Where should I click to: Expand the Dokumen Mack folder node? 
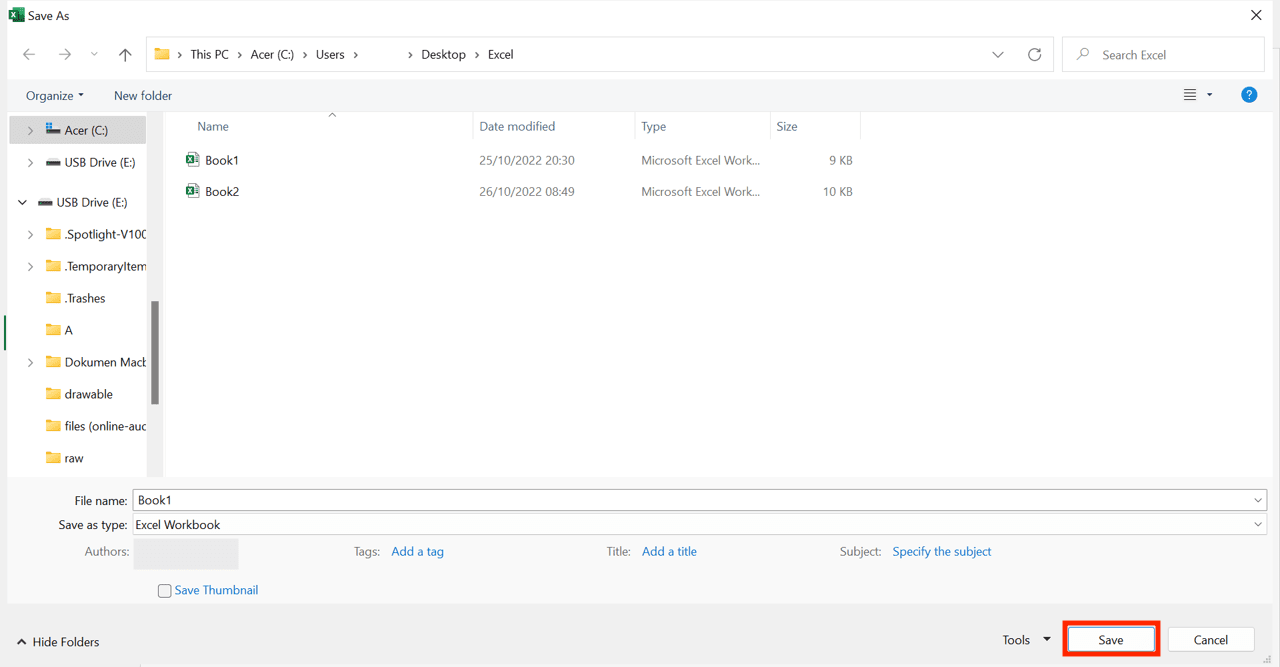click(x=30, y=362)
